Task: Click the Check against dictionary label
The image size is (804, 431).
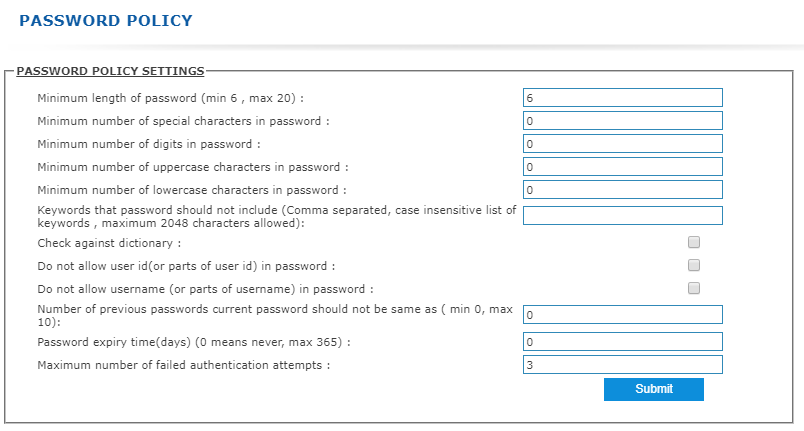Action: pyautogui.click(x=109, y=243)
